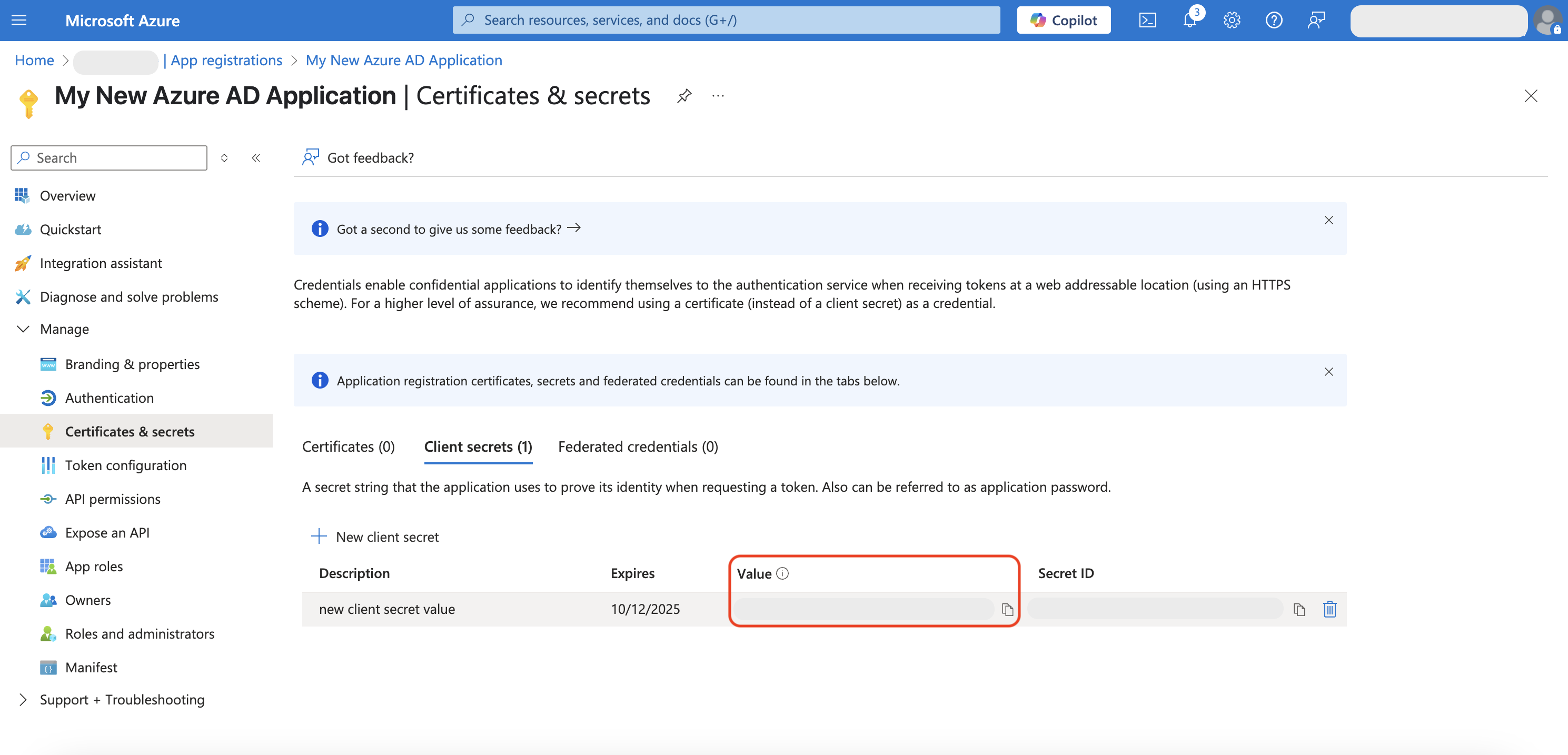This screenshot has width=1568, height=755.
Task: Open Cloud Shell from the top bar
Action: [x=1147, y=20]
